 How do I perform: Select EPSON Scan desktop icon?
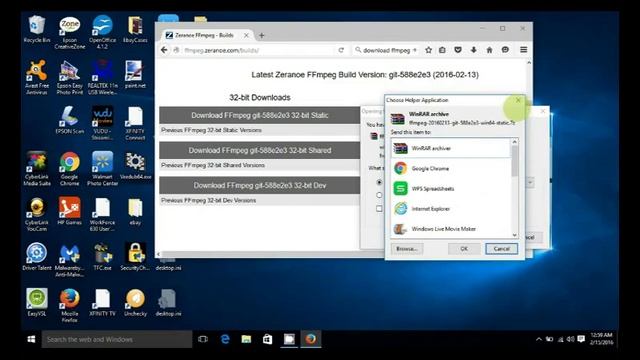pyautogui.click(x=70, y=120)
